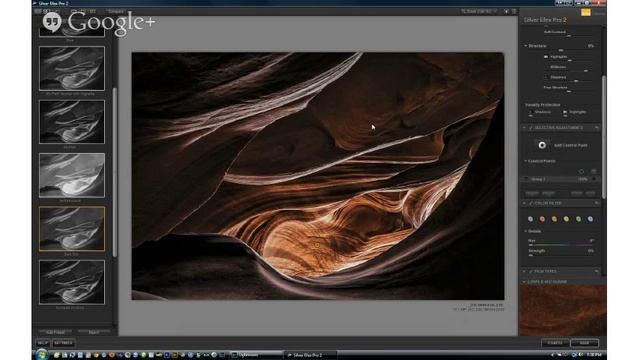Image resolution: width=640 pixels, height=360 pixels.
Task: Select the orange-outlined selected preset thumbnail
Action: point(72,229)
